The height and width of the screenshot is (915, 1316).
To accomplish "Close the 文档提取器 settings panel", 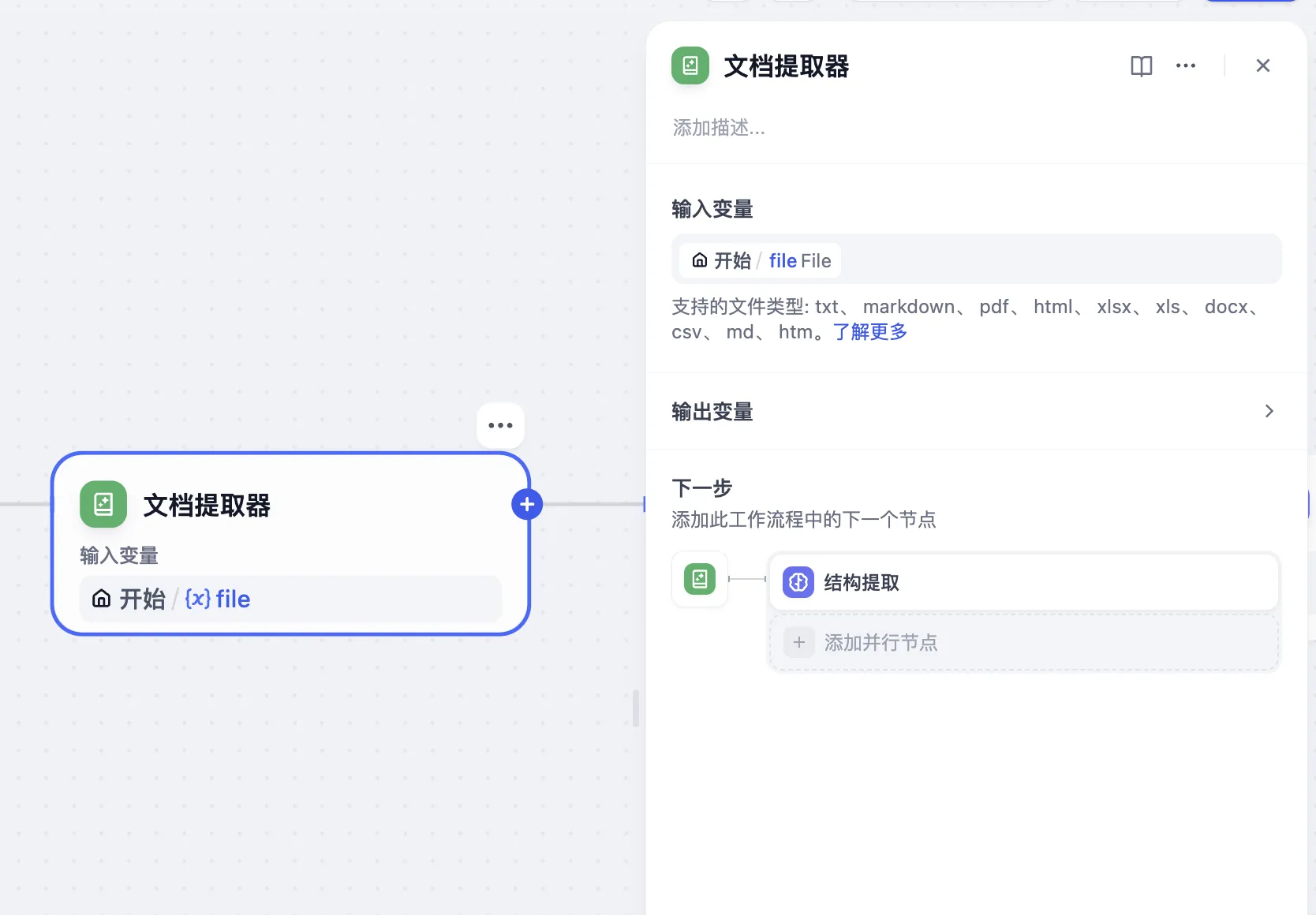I will pyautogui.click(x=1262, y=66).
